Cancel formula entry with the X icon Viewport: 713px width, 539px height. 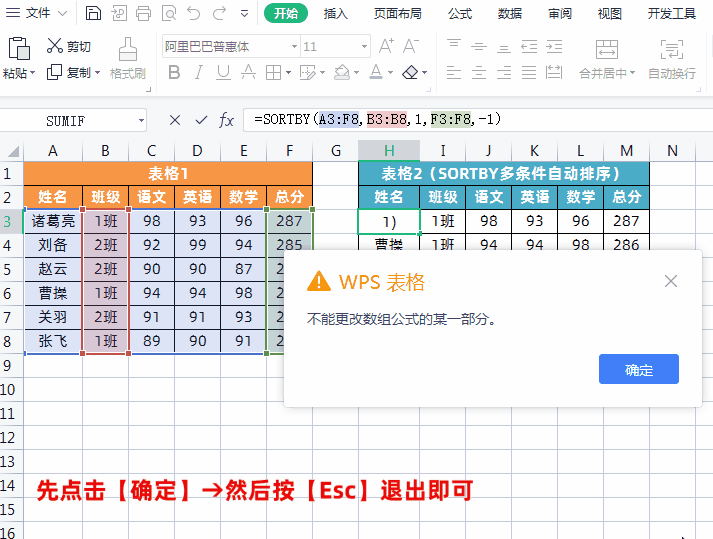(x=175, y=120)
